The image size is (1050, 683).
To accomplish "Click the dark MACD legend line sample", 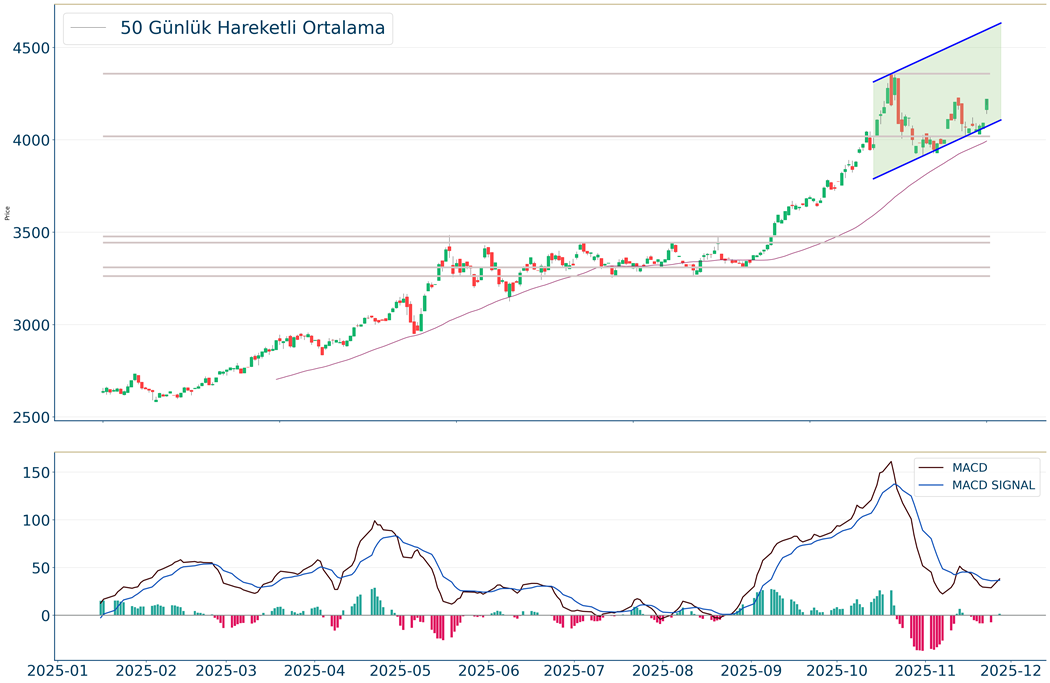I will tap(931, 467).
